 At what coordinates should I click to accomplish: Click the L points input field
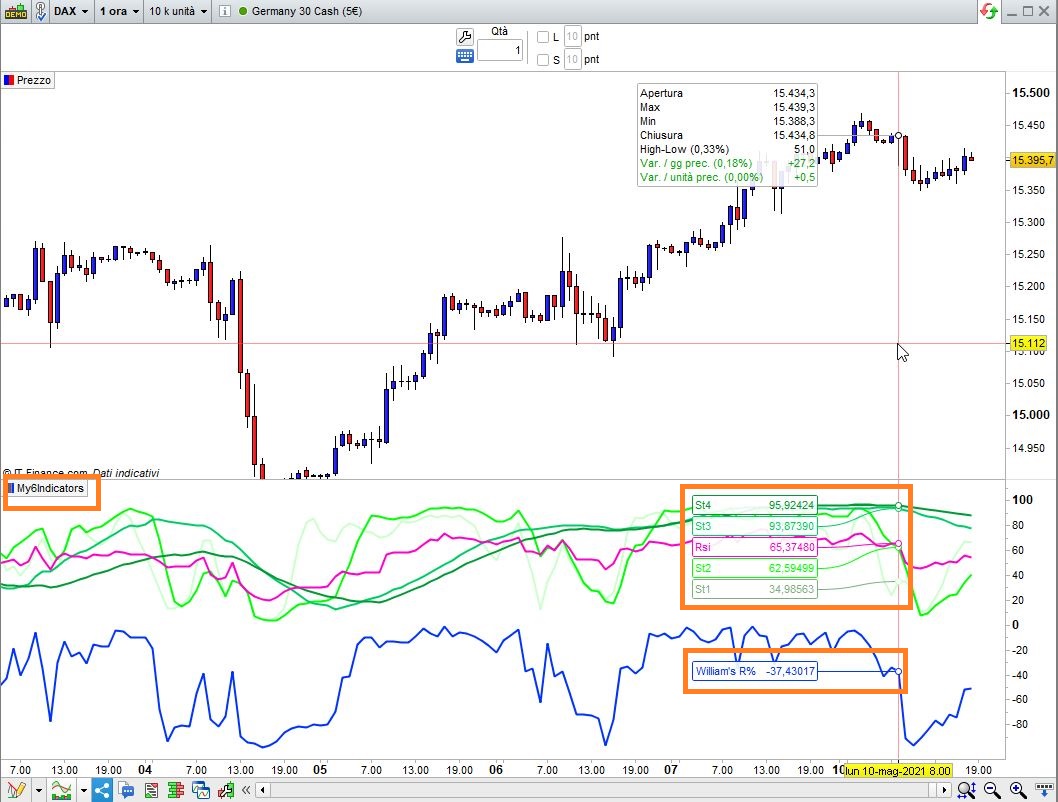[x=572, y=36]
